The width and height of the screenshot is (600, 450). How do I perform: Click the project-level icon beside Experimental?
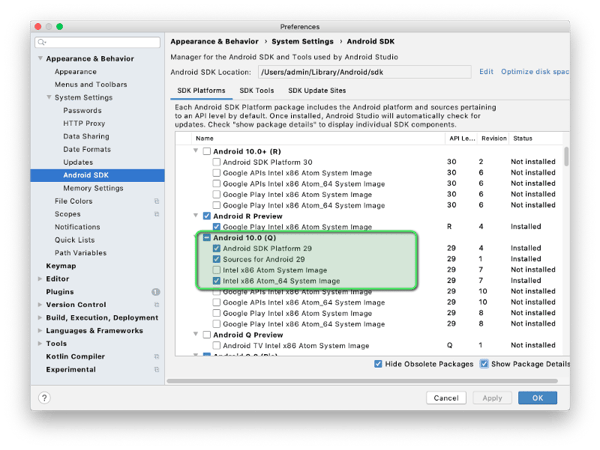pos(157,370)
